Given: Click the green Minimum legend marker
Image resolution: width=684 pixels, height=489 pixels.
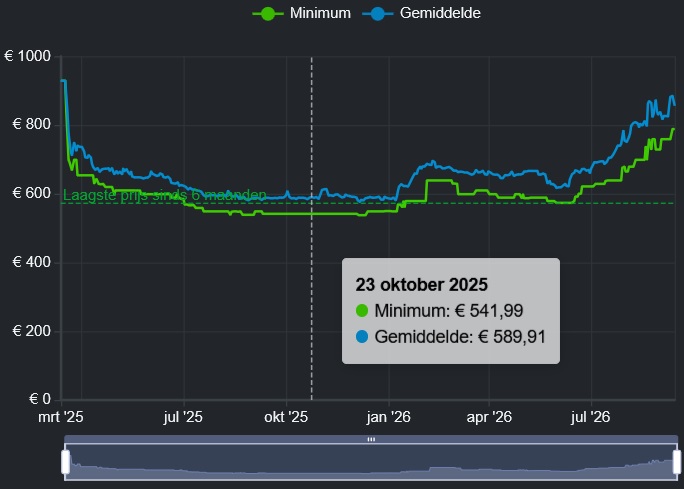Looking at the screenshot, I should 268,14.
